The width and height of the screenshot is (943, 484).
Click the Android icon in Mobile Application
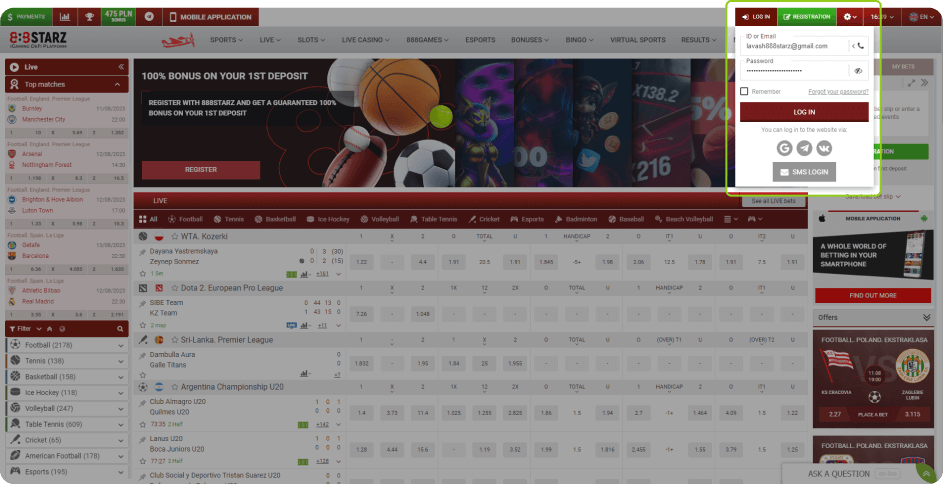(923, 219)
